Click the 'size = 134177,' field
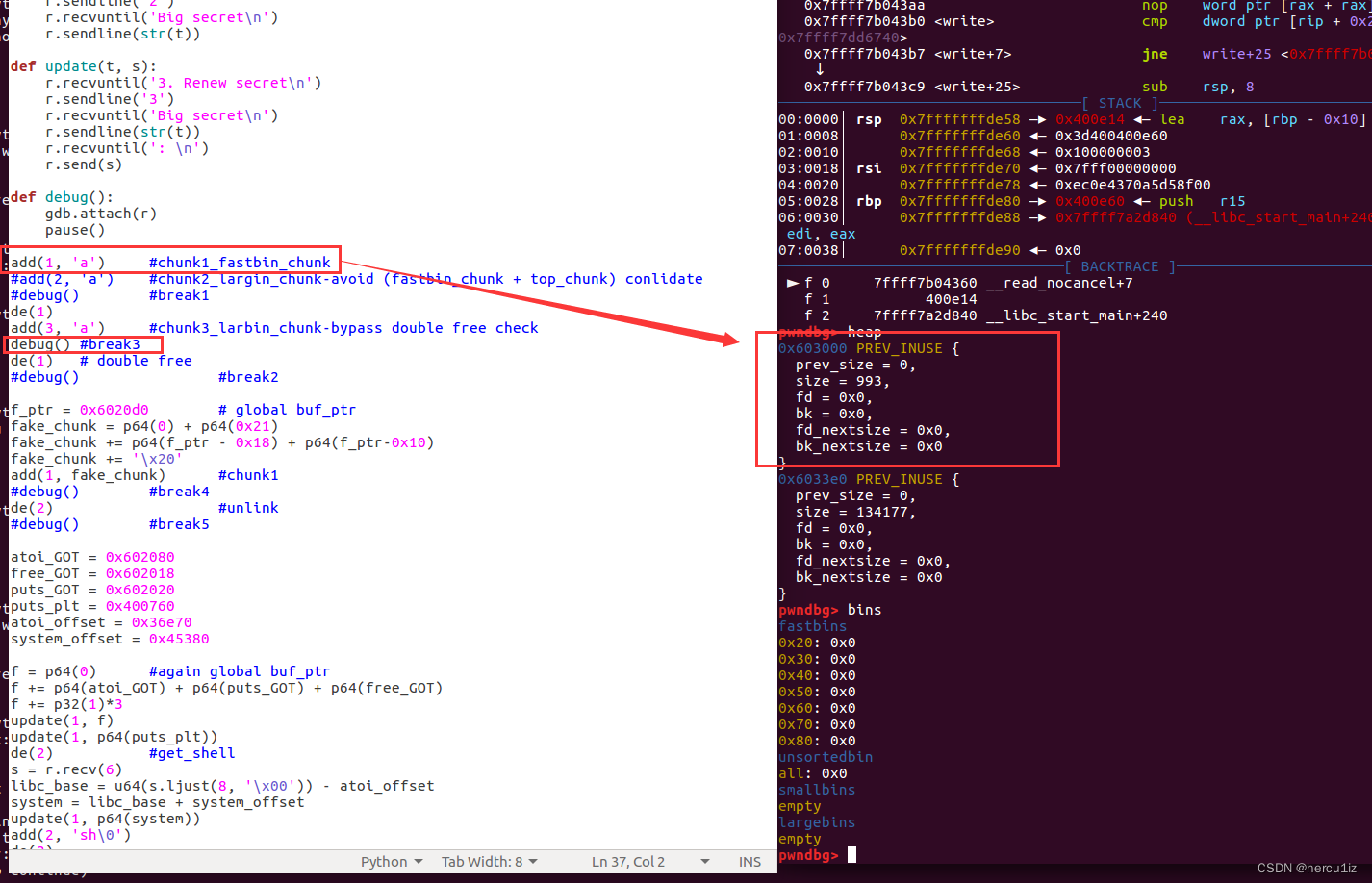Viewport: 1372px width, 883px height. [x=856, y=512]
